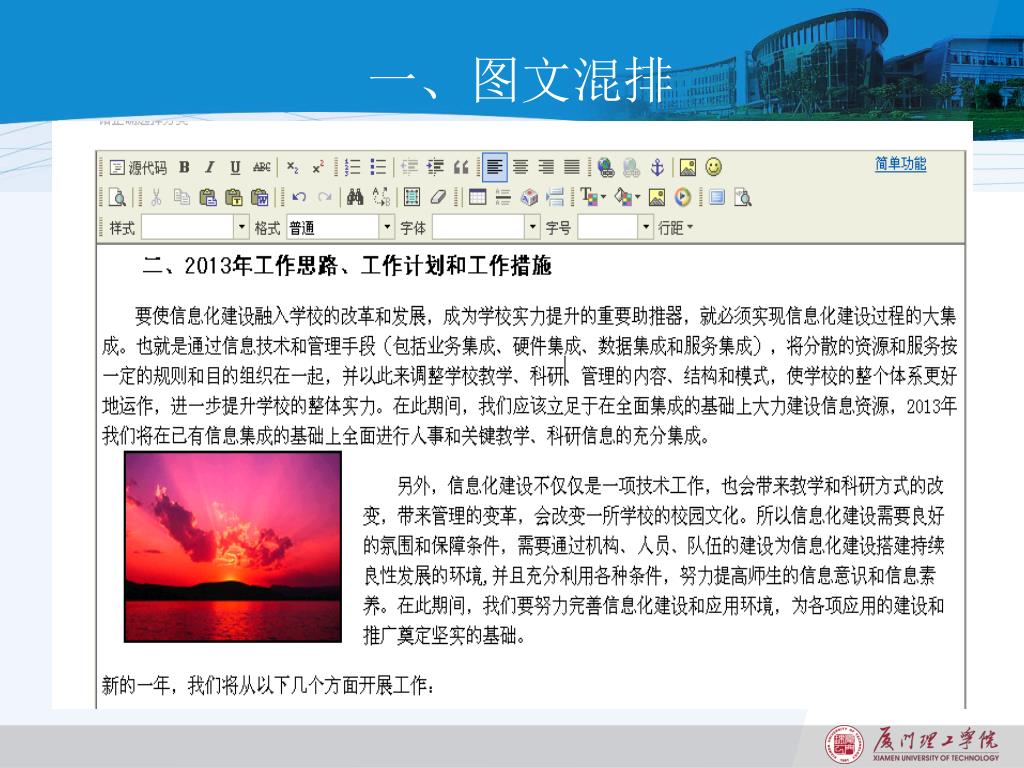The width and height of the screenshot is (1024, 768).
Task: Align text left
Action: coord(494,167)
